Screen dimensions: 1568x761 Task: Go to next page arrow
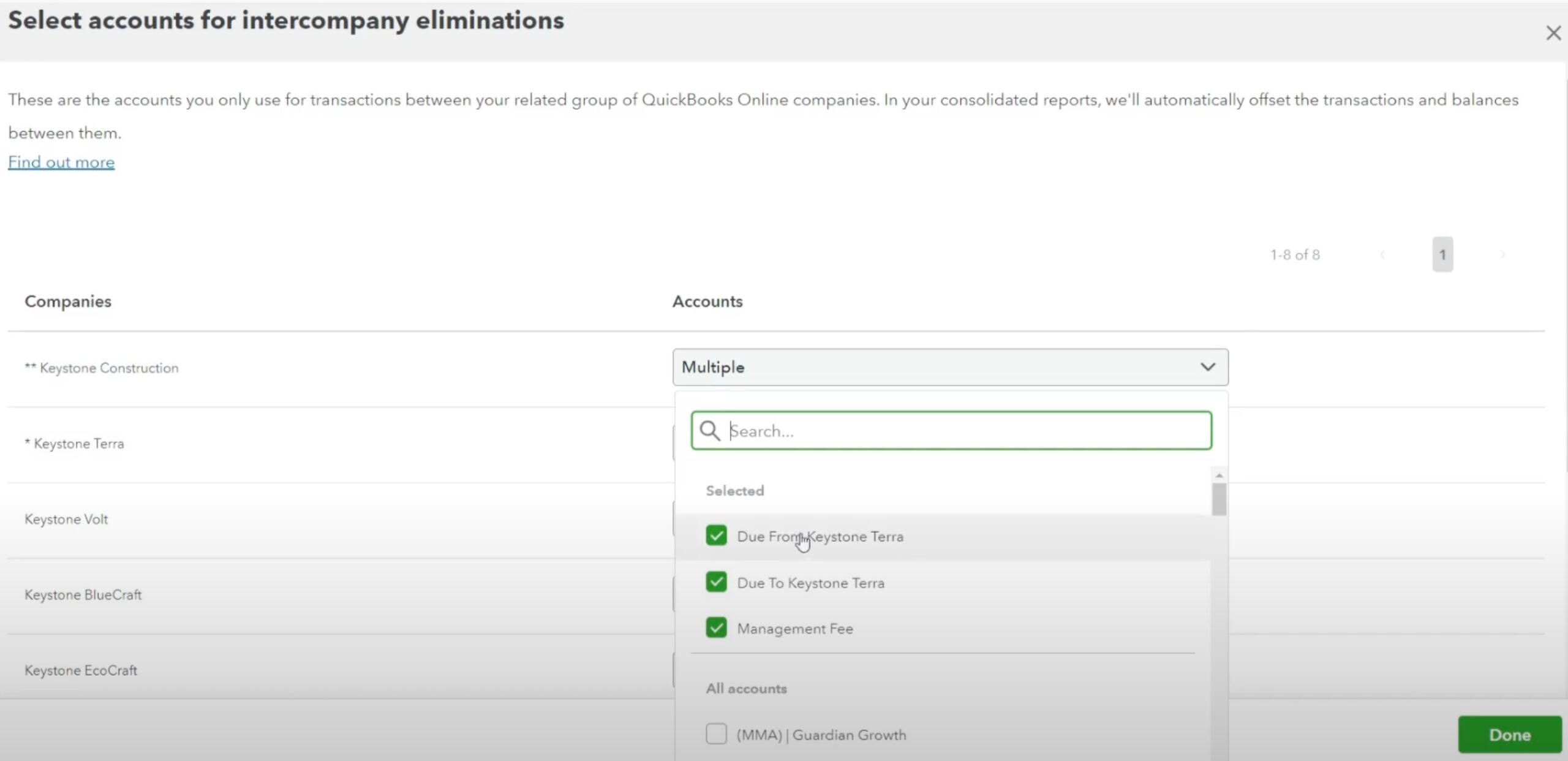click(x=1502, y=255)
